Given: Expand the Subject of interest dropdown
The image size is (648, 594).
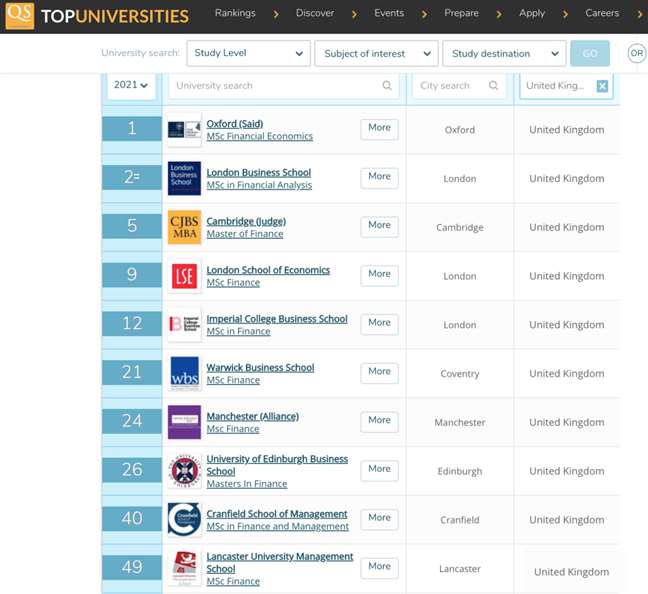Looking at the screenshot, I should (x=376, y=53).
